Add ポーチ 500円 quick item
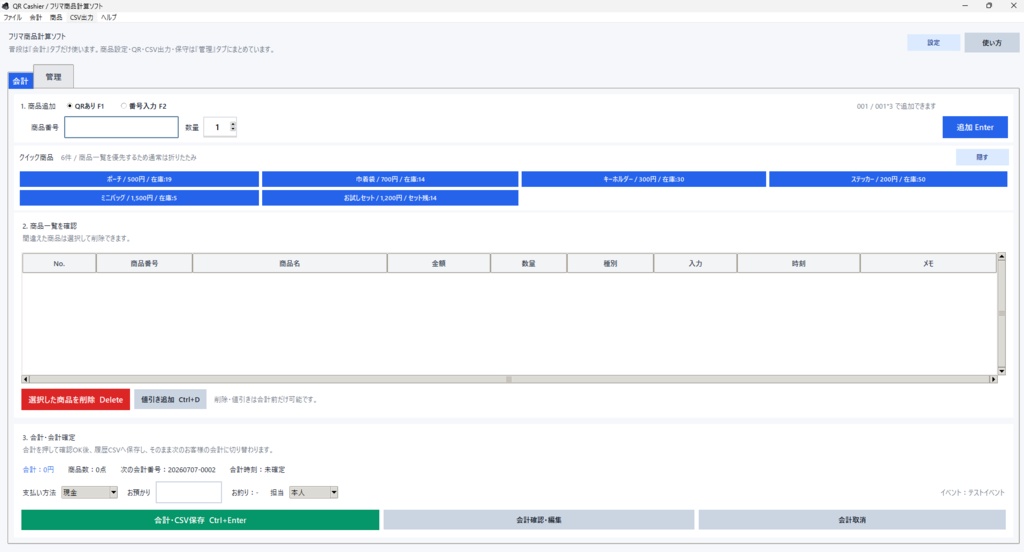Image resolution: width=1024 pixels, height=552 pixels. pyautogui.click(x=139, y=179)
